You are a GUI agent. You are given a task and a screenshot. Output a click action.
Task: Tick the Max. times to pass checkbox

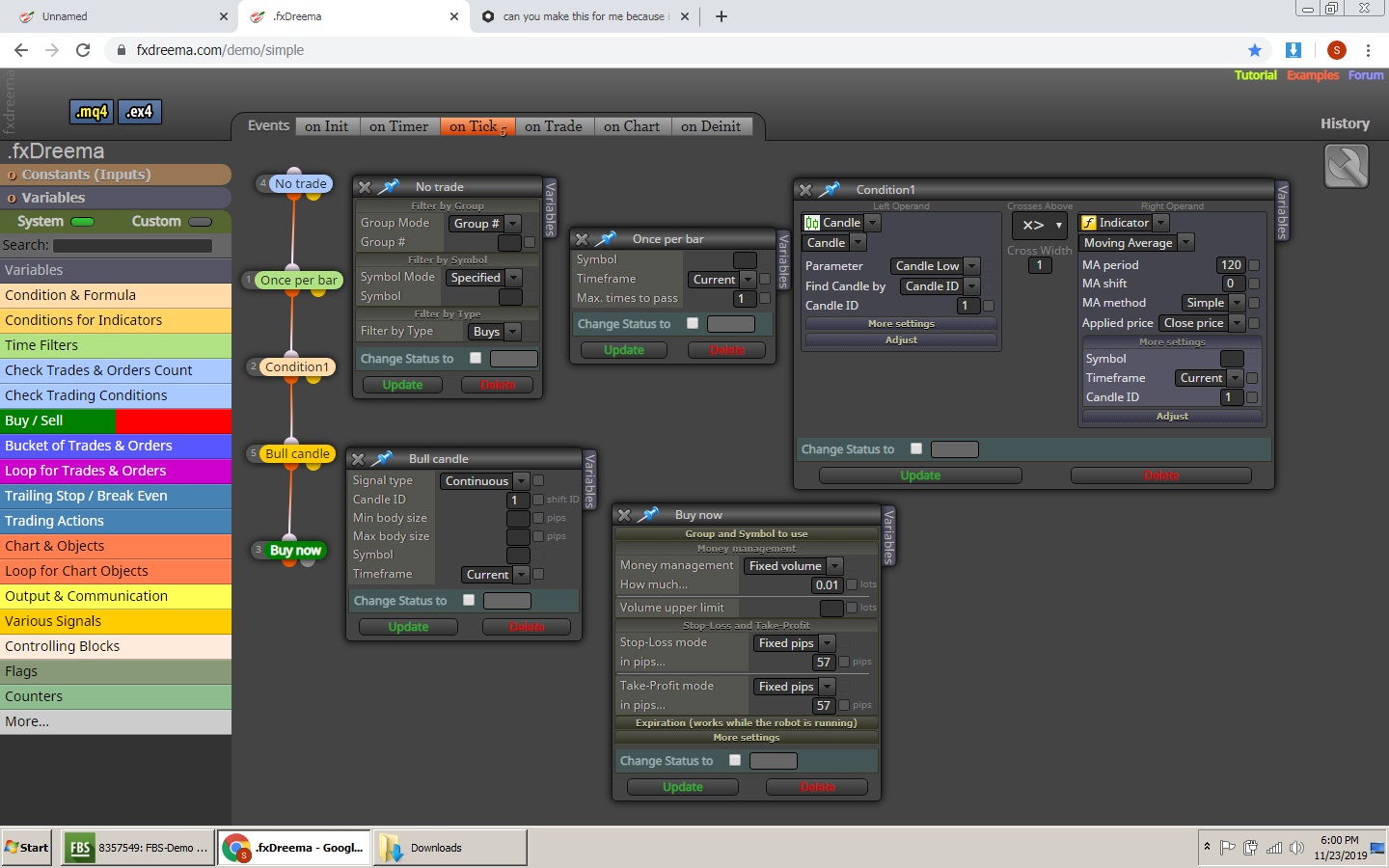click(765, 298)
